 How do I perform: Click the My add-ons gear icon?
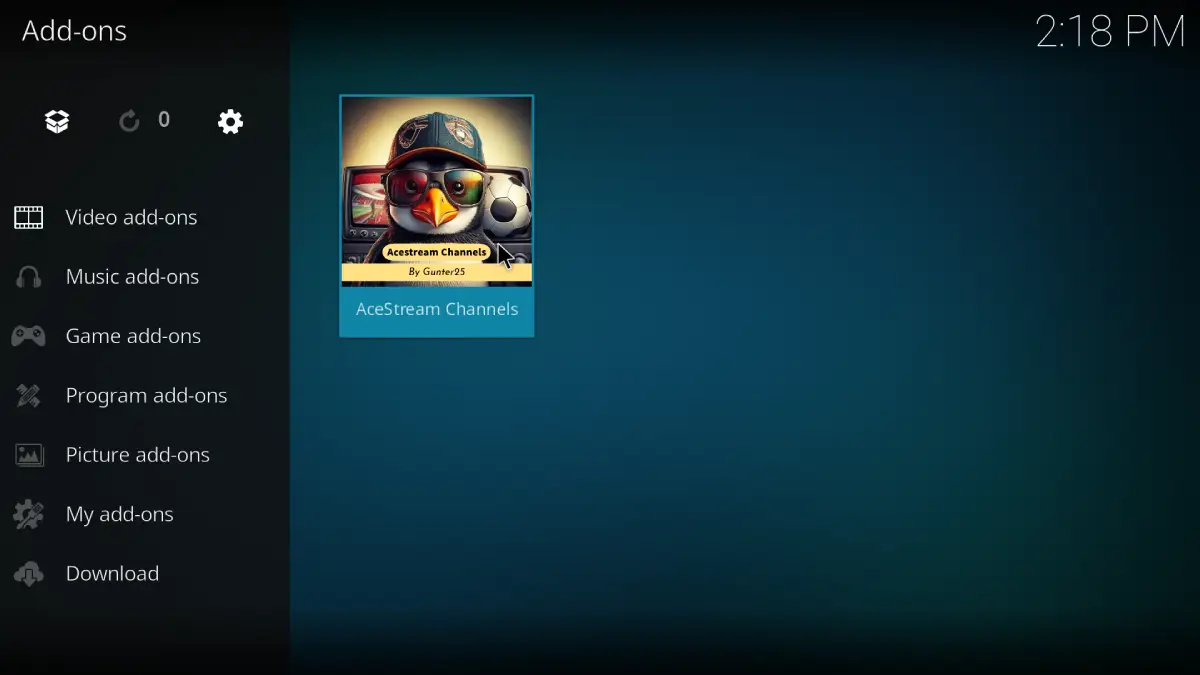tap(29, 514)
